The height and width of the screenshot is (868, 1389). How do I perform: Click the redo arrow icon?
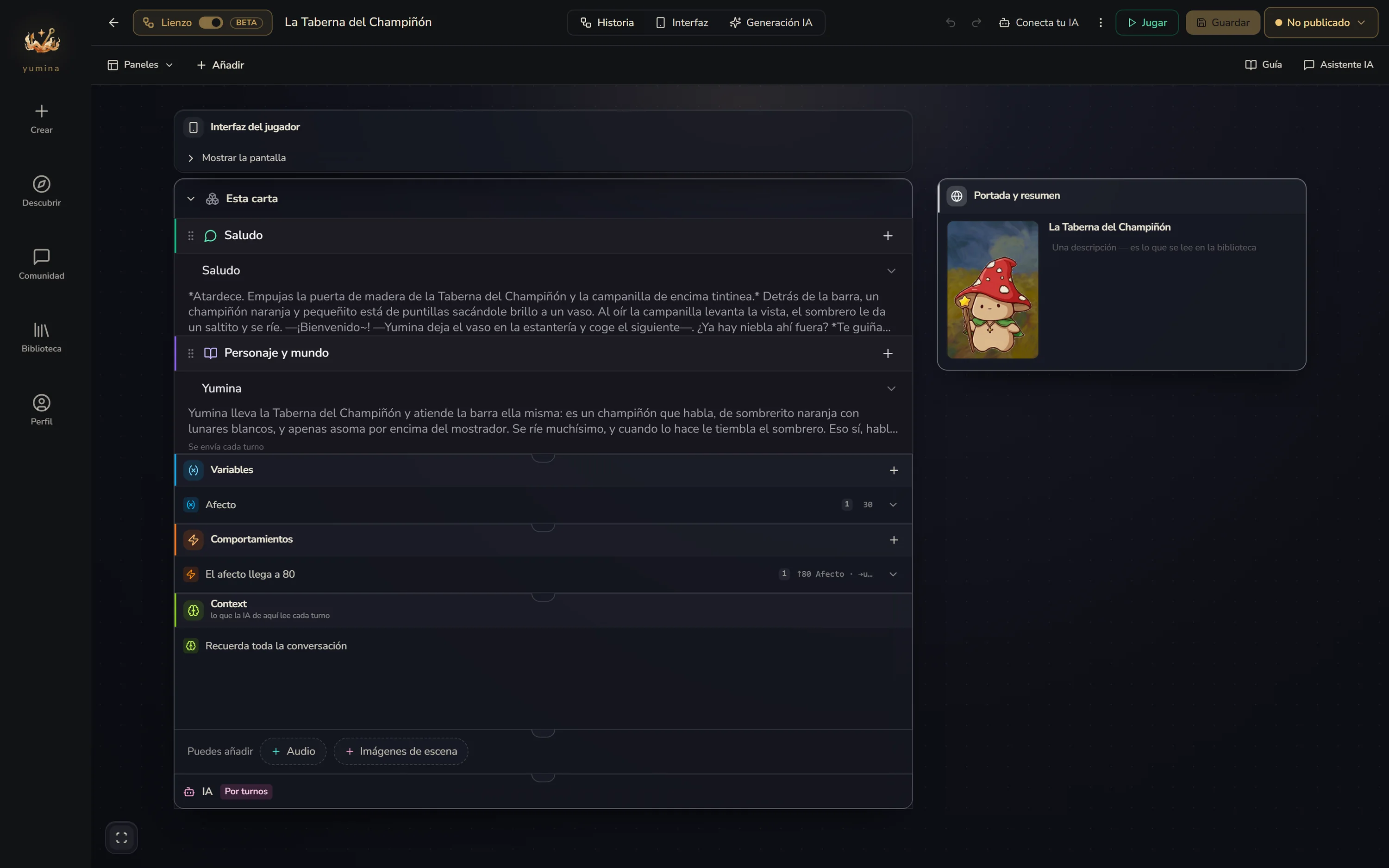(x=976, y=22)
